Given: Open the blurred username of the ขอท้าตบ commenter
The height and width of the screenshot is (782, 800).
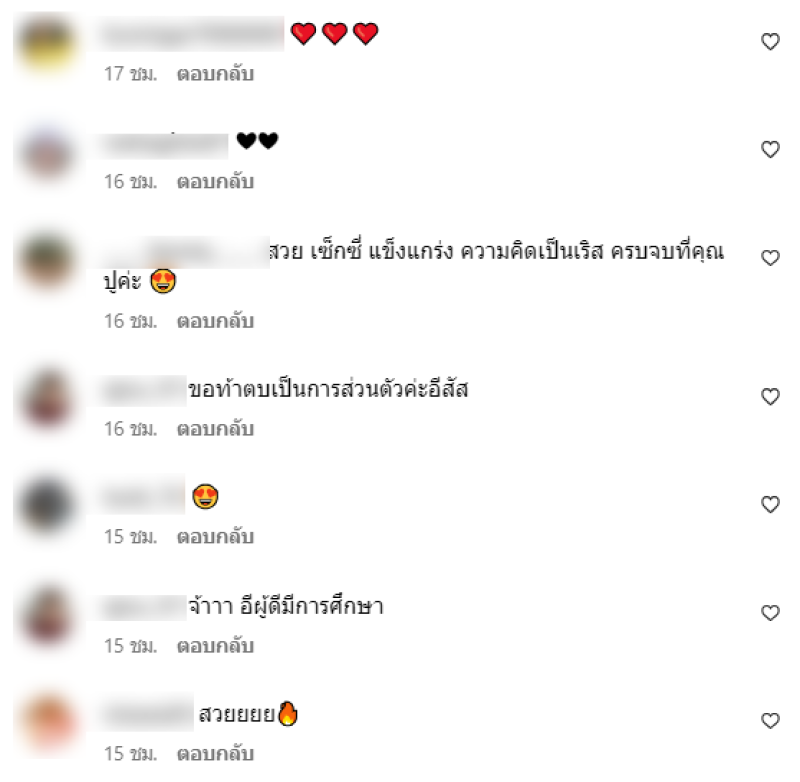Looking at the screenshot, I should click(144, 391).
